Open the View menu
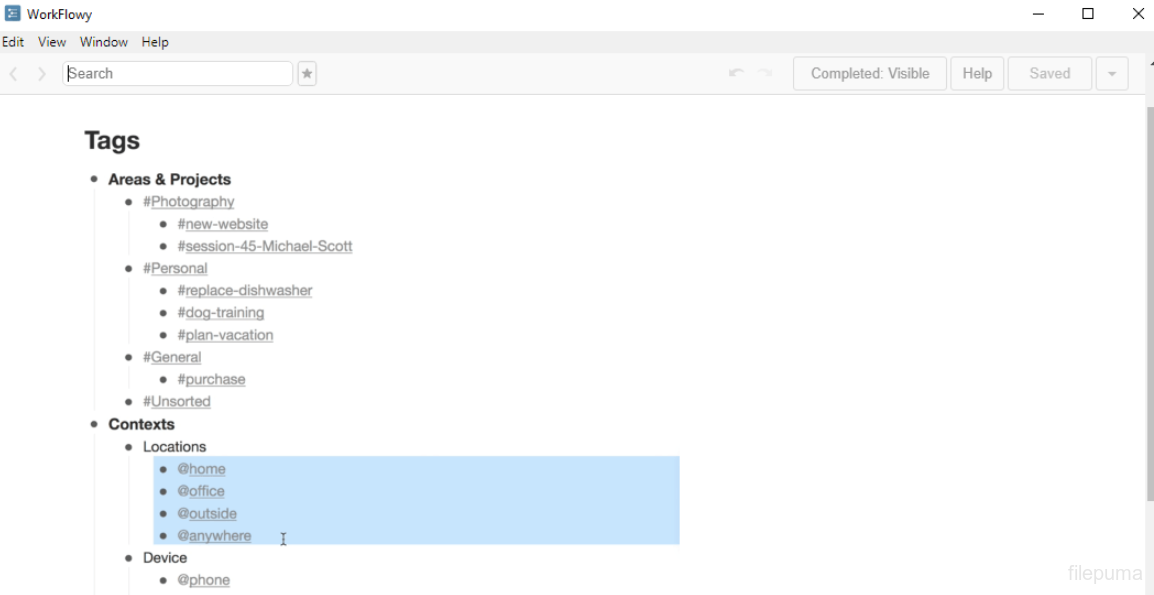This screenshot has width=1154, height=595. (x=52, y=42)
